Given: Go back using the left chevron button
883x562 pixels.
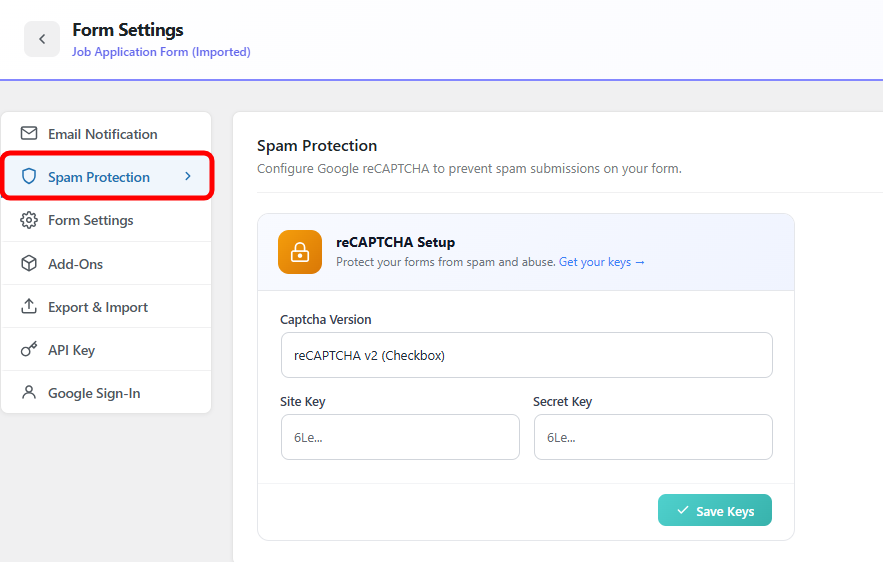Looking at the screenshot, I should tap(42, 39).
